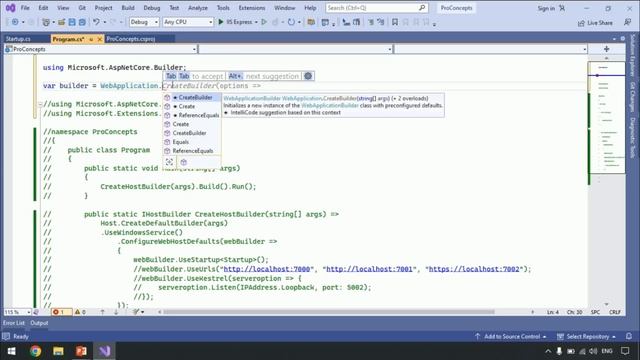Switch to ProConcepts.csproj tab
This screenshot has width=640, height=360.
click(131, 39)
